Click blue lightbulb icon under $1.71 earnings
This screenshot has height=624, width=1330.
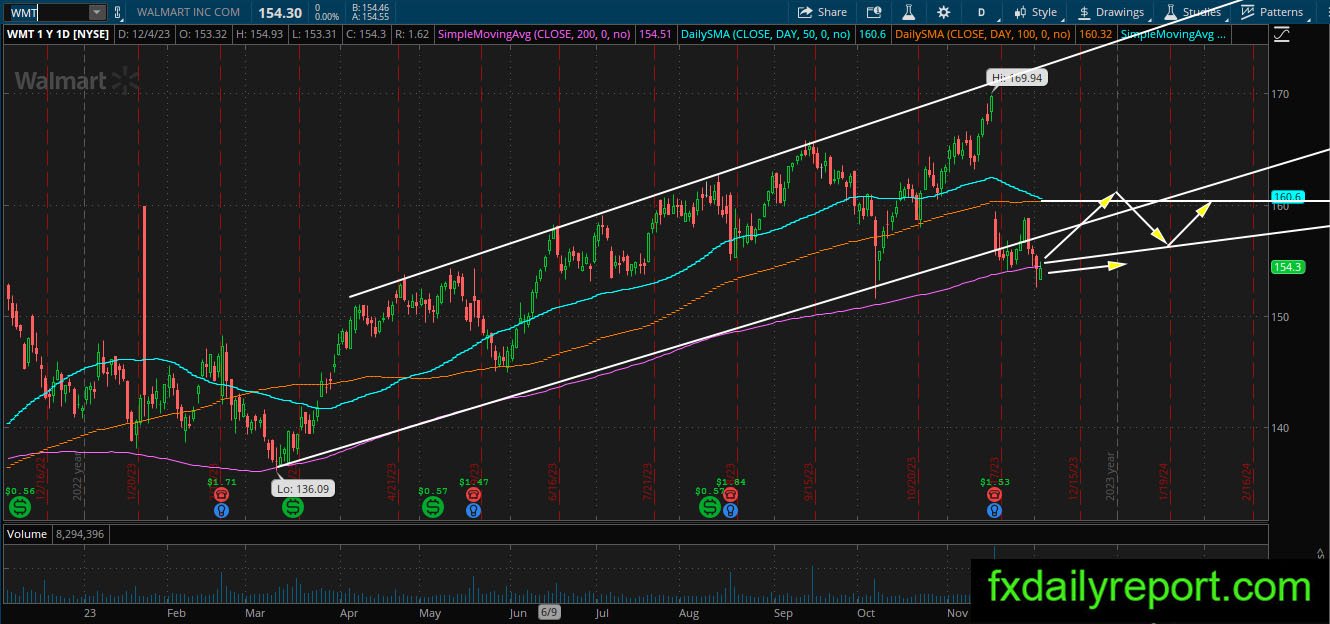[x=220, y=510]
